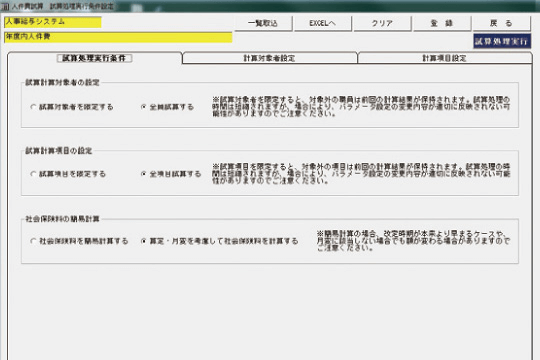The height and width of the screenshot is (360, 540).
Task: Run the 試算処理実行 button
Action: tap(502, 41)
